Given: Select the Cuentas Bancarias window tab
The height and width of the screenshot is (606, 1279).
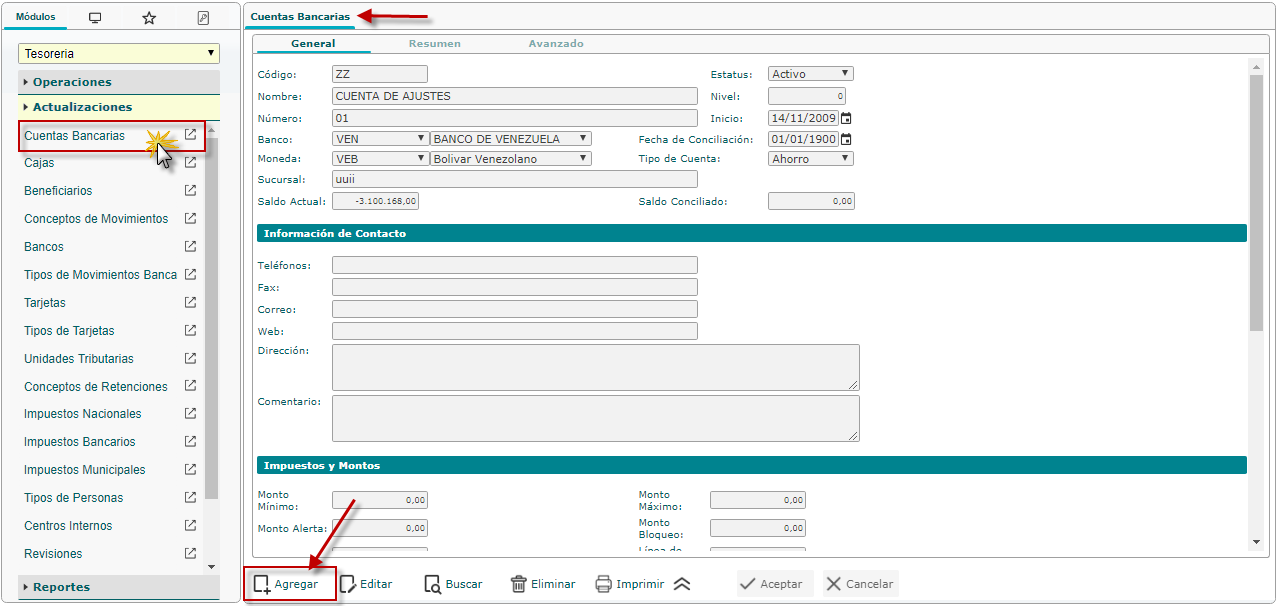Looking at the screenshot, I should pos(300,17).
